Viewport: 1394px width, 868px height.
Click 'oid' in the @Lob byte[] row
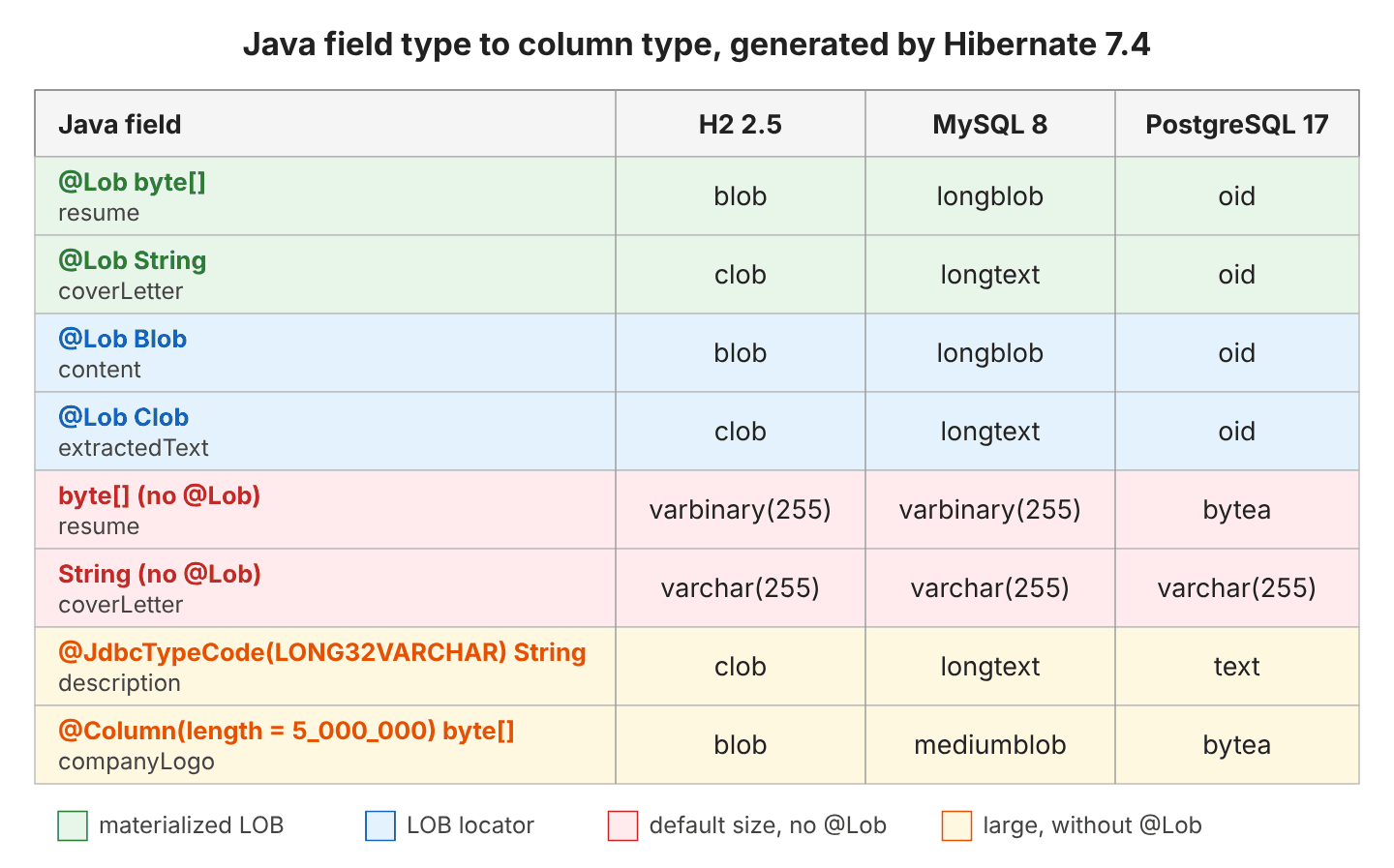1237,196
